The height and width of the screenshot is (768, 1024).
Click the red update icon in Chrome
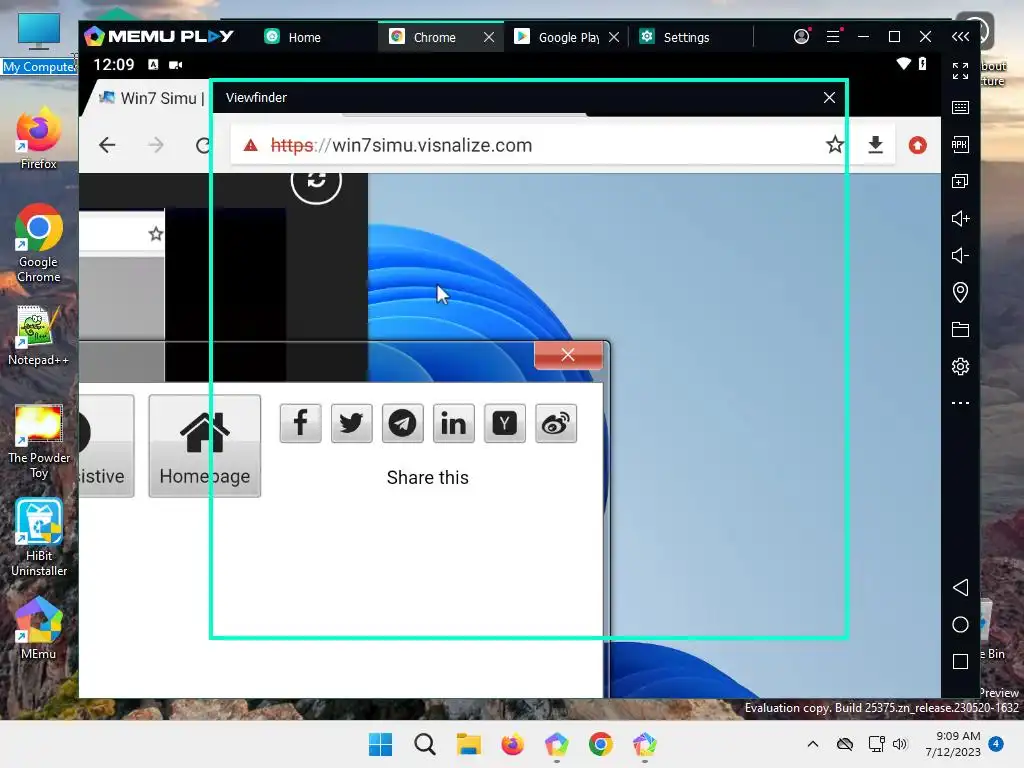coord(918,145)
